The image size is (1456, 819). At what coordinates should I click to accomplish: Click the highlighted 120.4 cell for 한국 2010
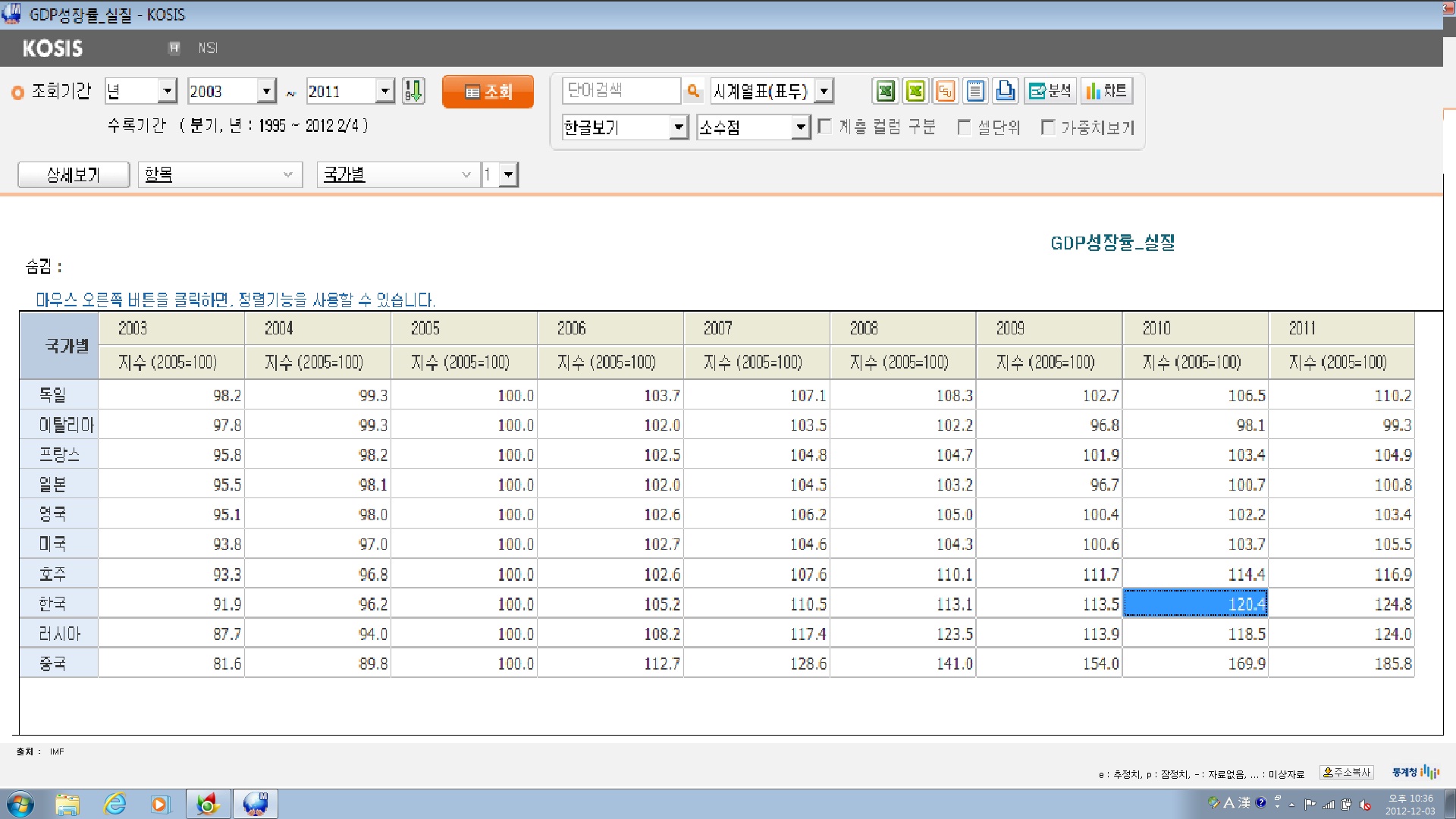tap(1195, 604)
